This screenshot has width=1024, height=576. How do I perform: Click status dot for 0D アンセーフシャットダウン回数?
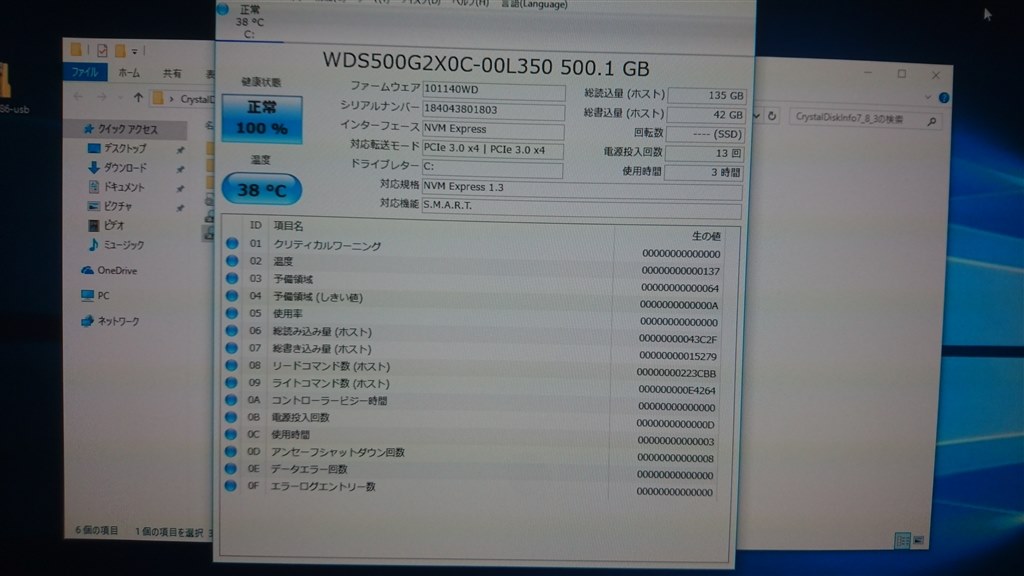click(x=231, y=451)
